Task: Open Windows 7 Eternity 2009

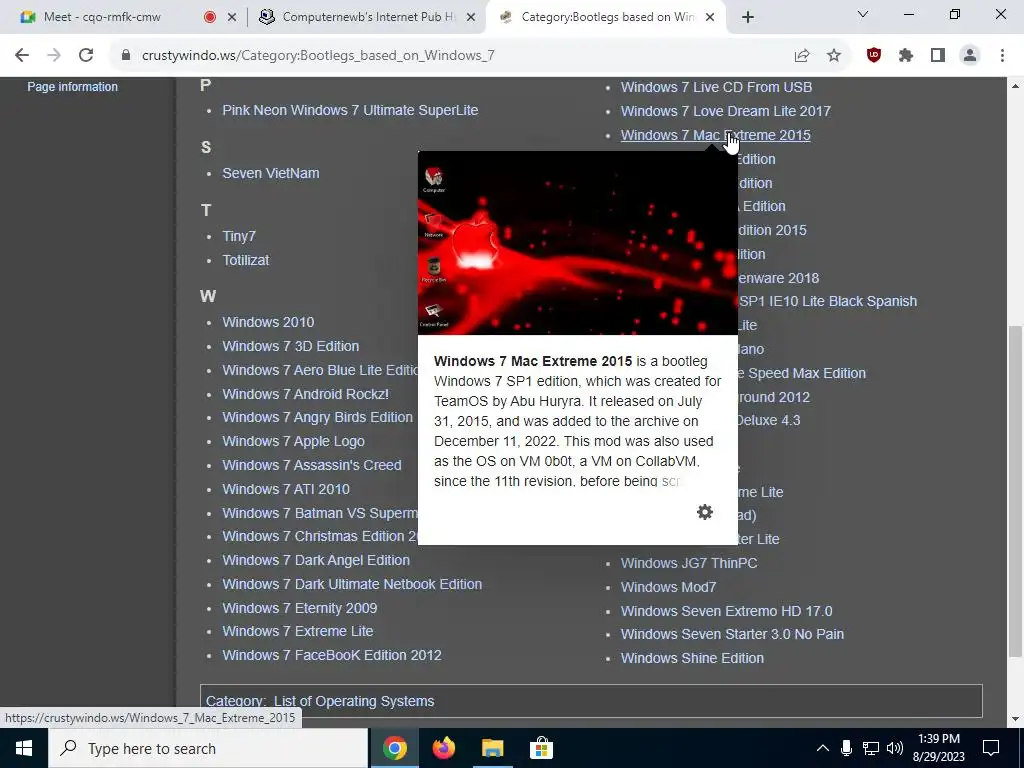Action: (x=300, y=608)
